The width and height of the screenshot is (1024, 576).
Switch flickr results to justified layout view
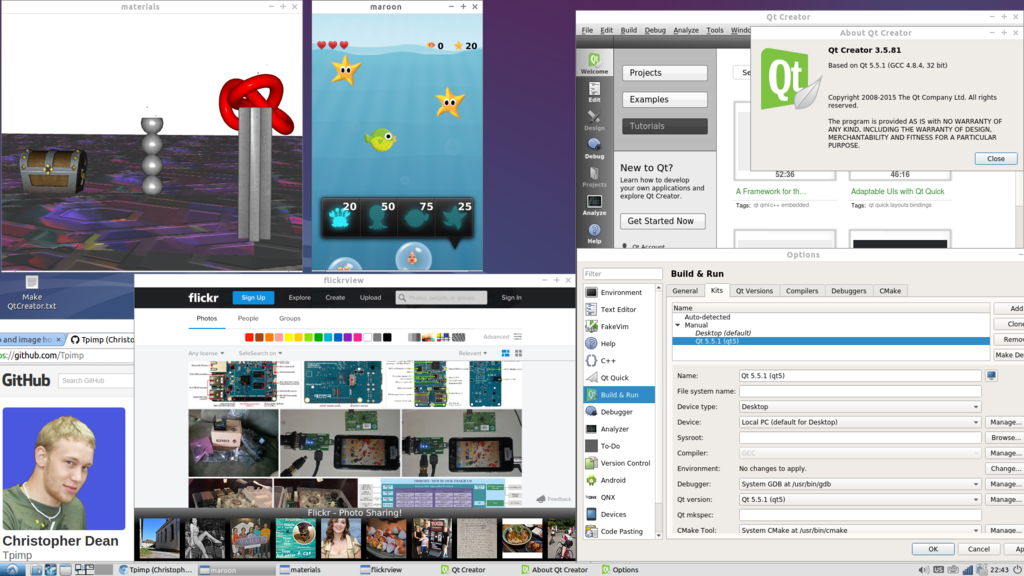pyautogui.click(x=505, y=353)
